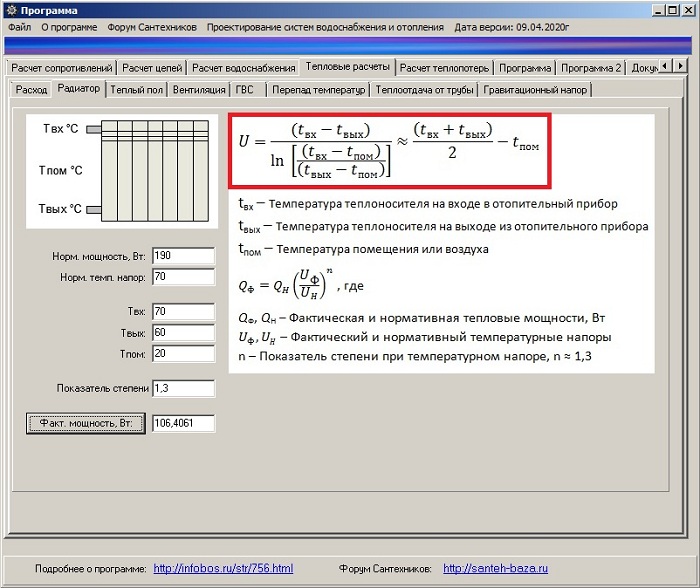Select the Тепловые расчеты tab
This screenshot has width=700, height=588.
pyautogui.click(x=347, y=67)
